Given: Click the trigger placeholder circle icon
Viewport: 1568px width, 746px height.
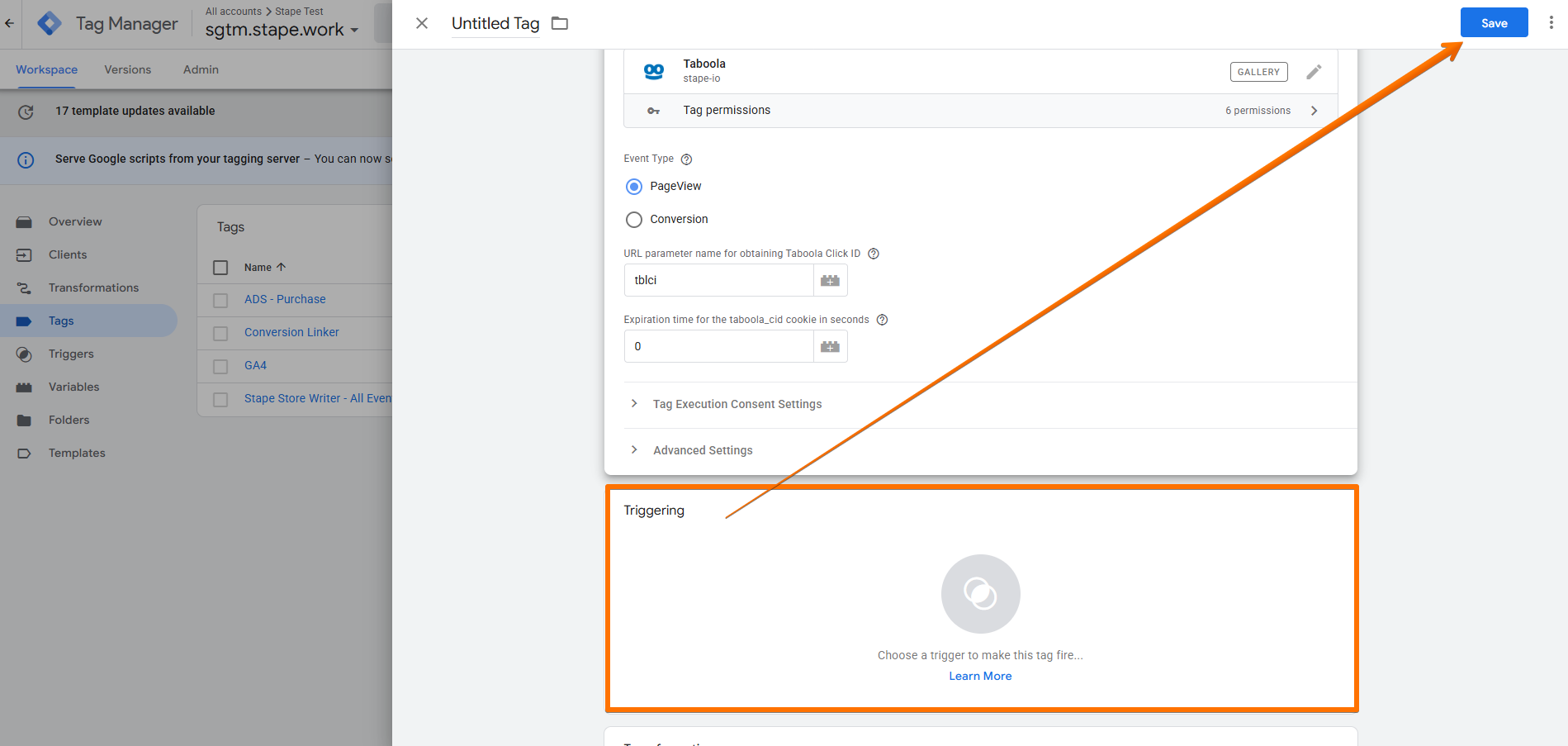Looking at the screenshot, I should pyautogui.click(x=980, y=594).
